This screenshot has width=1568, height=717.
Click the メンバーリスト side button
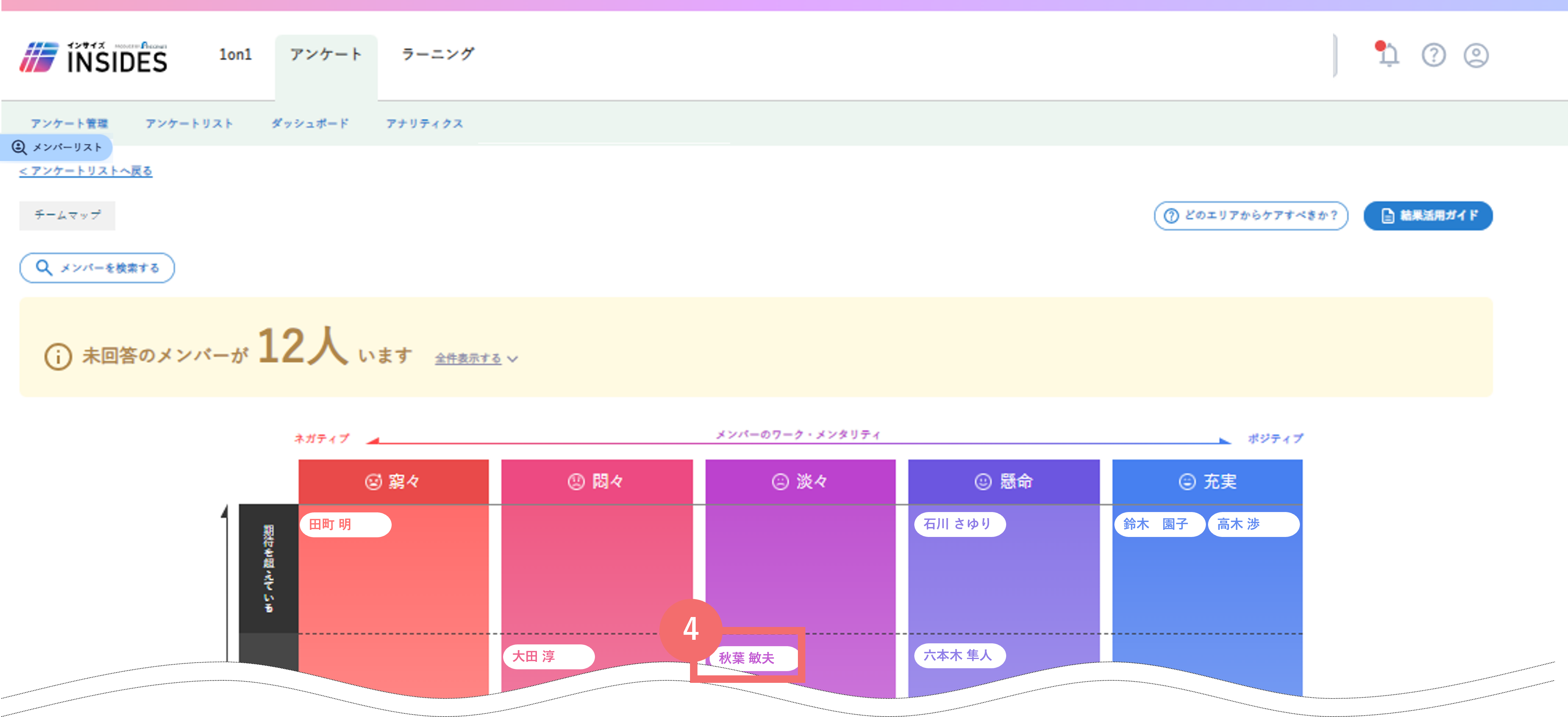(x=56, y=147)
